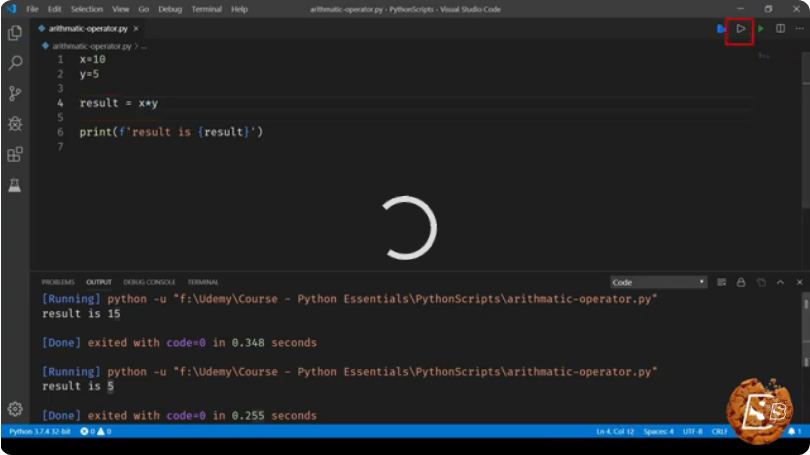This screenshot has height=455, width=810.
Task: Split the editor with split icon
Action: 780,28
